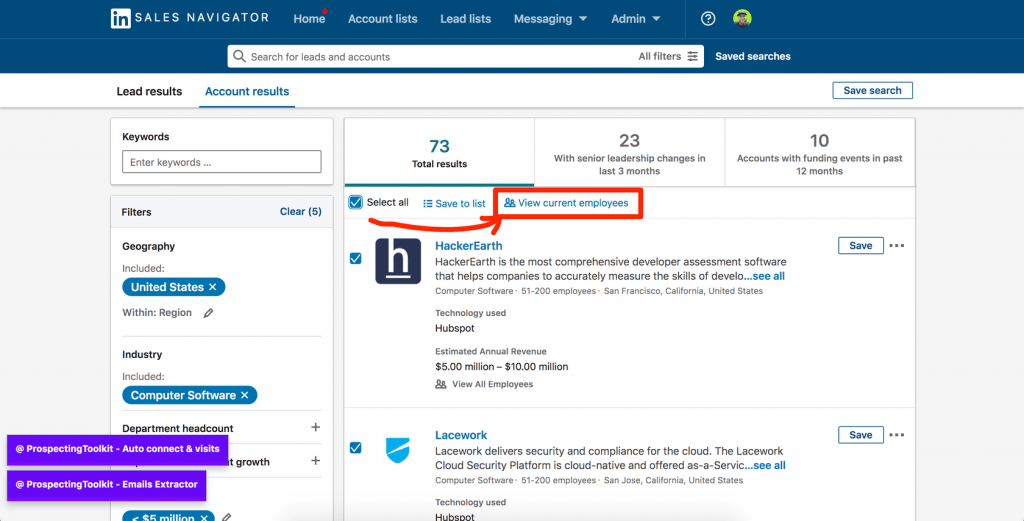Open the help question mark icon
The height and width of the screenshot is (521, 1024).
[x=708, y=19]
